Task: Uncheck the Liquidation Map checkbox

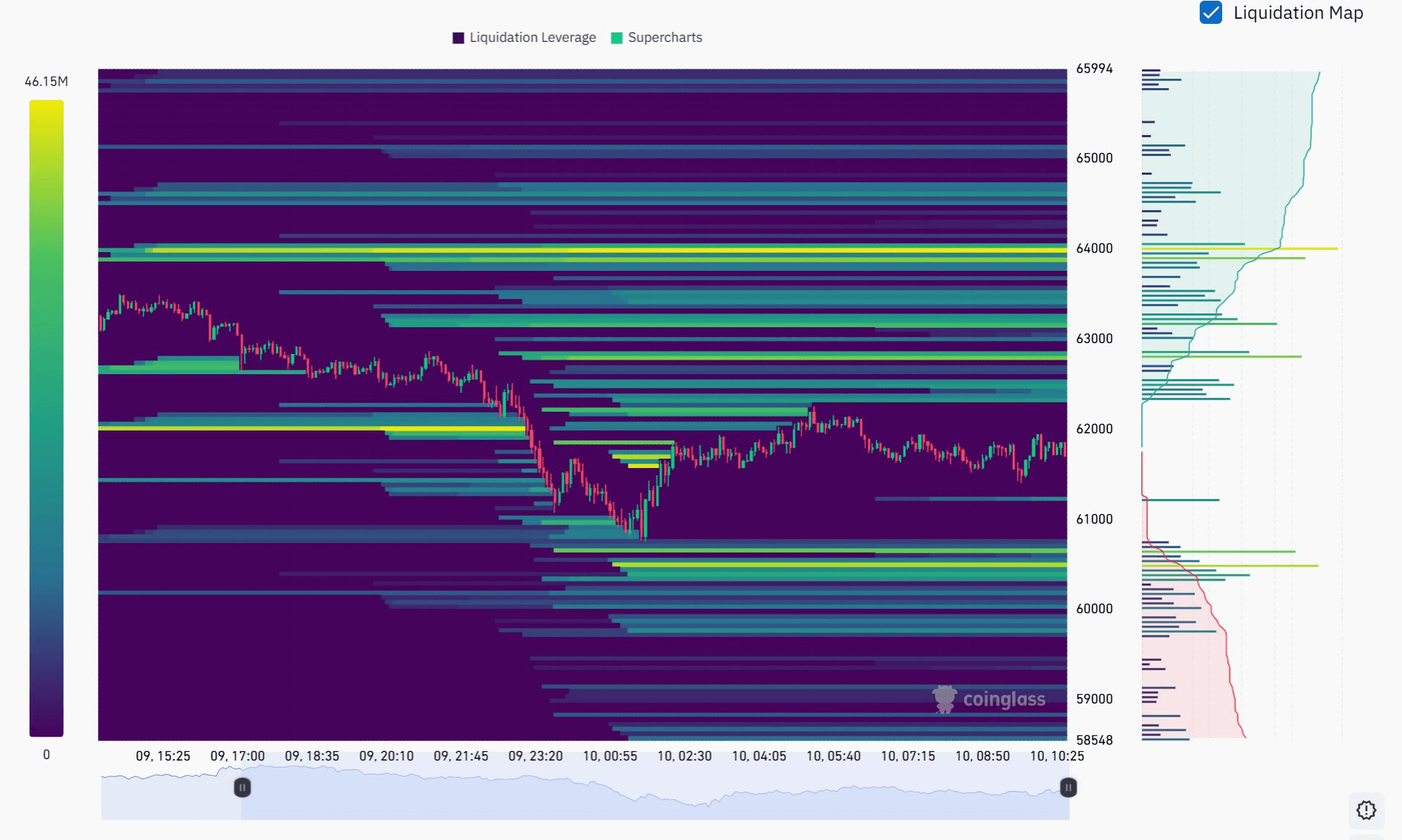Action: (1211, 13)
